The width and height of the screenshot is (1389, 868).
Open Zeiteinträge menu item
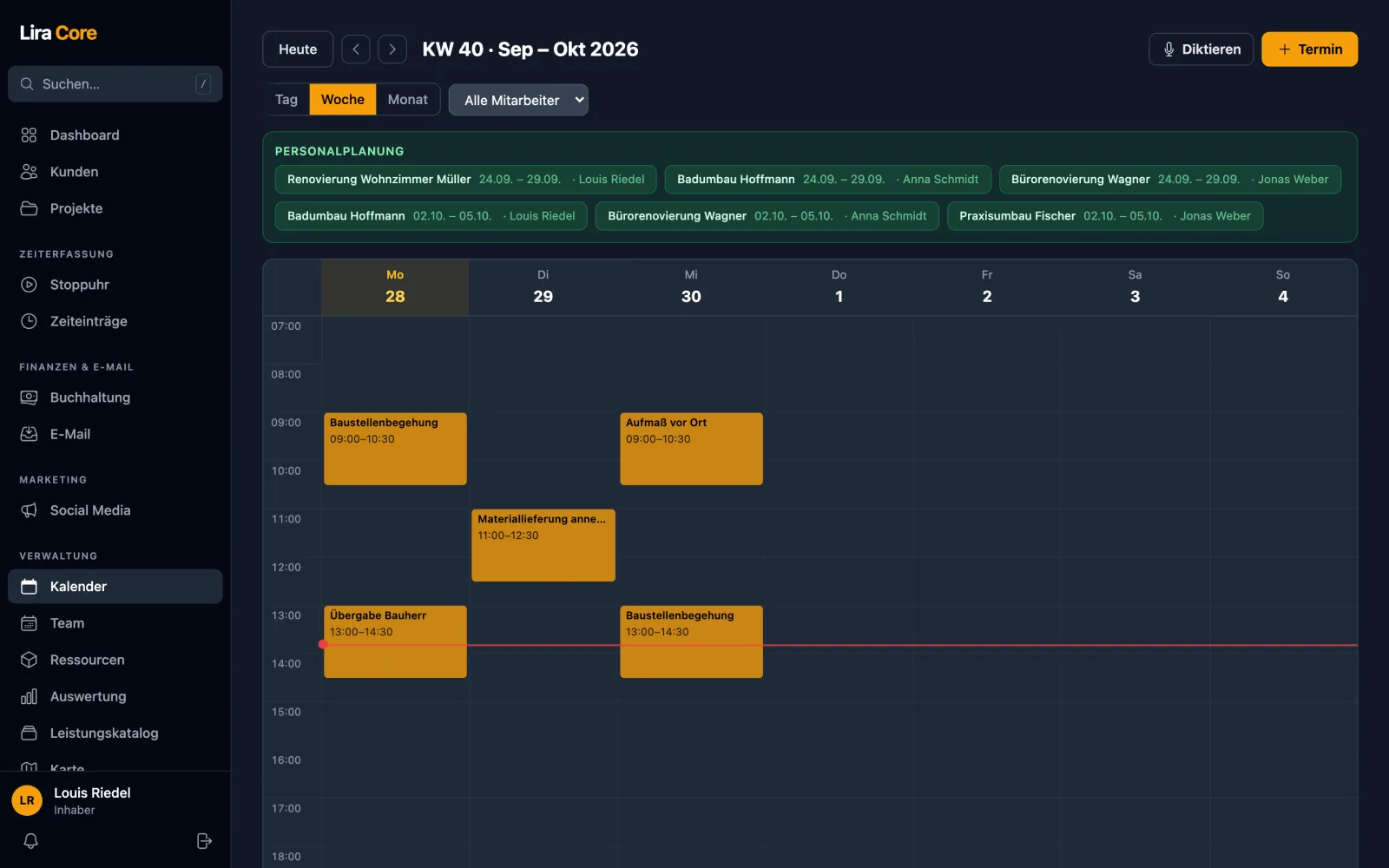pos(115,321)
